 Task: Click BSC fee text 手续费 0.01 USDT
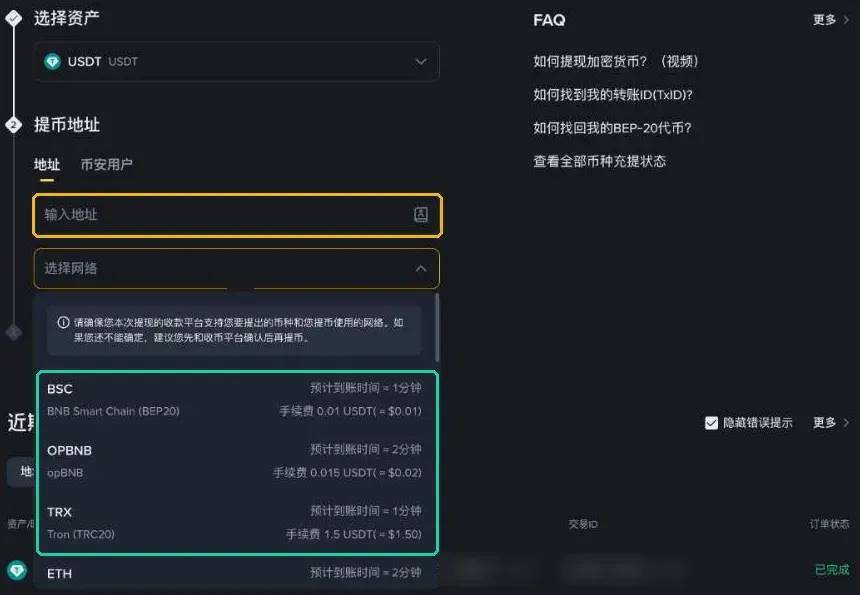coord(350,411)
